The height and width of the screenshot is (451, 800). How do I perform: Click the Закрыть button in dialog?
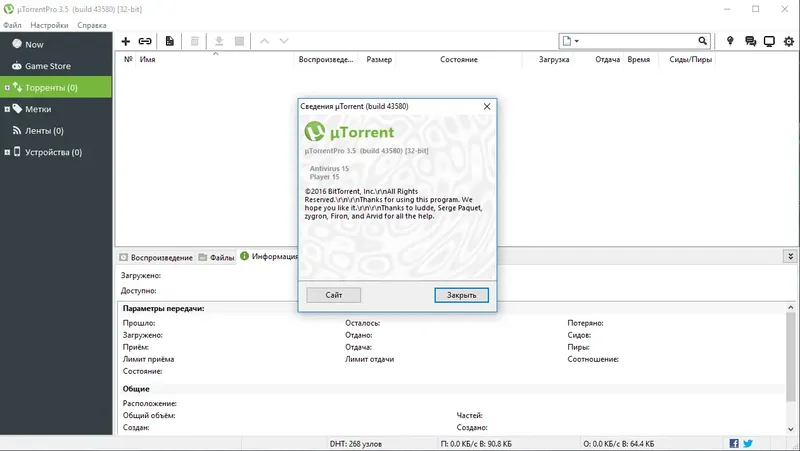[461, 295]
